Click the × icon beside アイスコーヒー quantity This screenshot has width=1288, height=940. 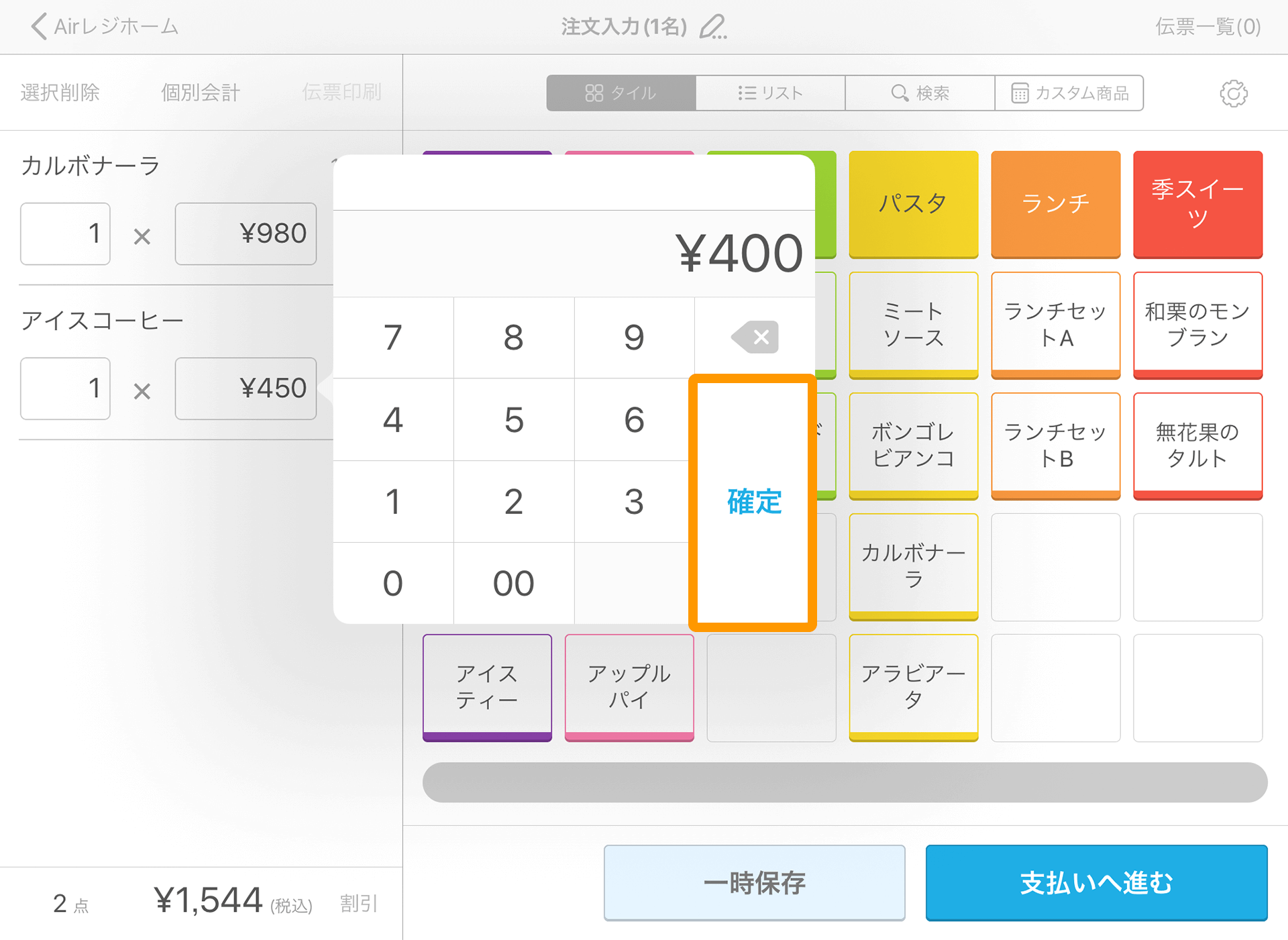(142, 391)
